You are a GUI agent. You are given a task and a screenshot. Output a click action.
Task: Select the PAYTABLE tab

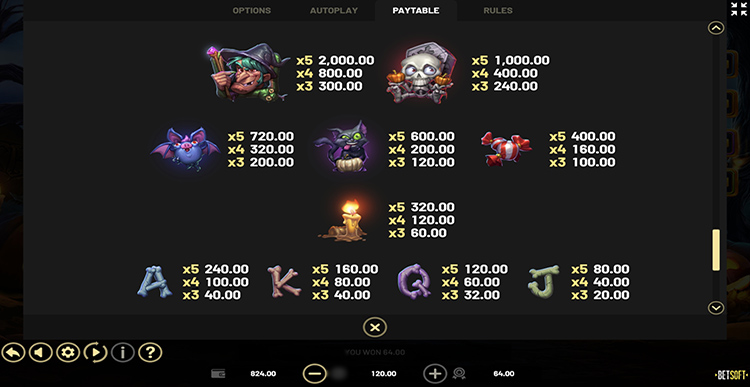pyautogui.click(x=416, y=11)
